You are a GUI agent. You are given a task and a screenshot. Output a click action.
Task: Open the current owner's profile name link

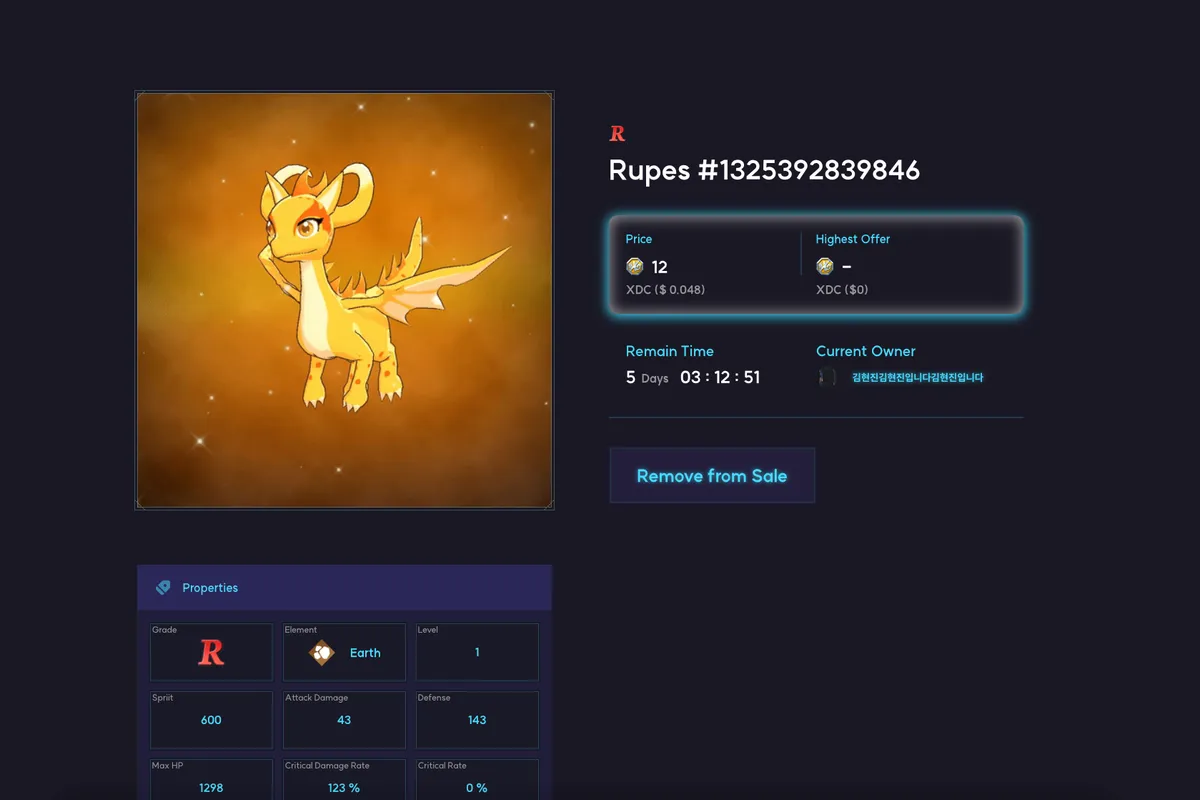click(917, 377)
